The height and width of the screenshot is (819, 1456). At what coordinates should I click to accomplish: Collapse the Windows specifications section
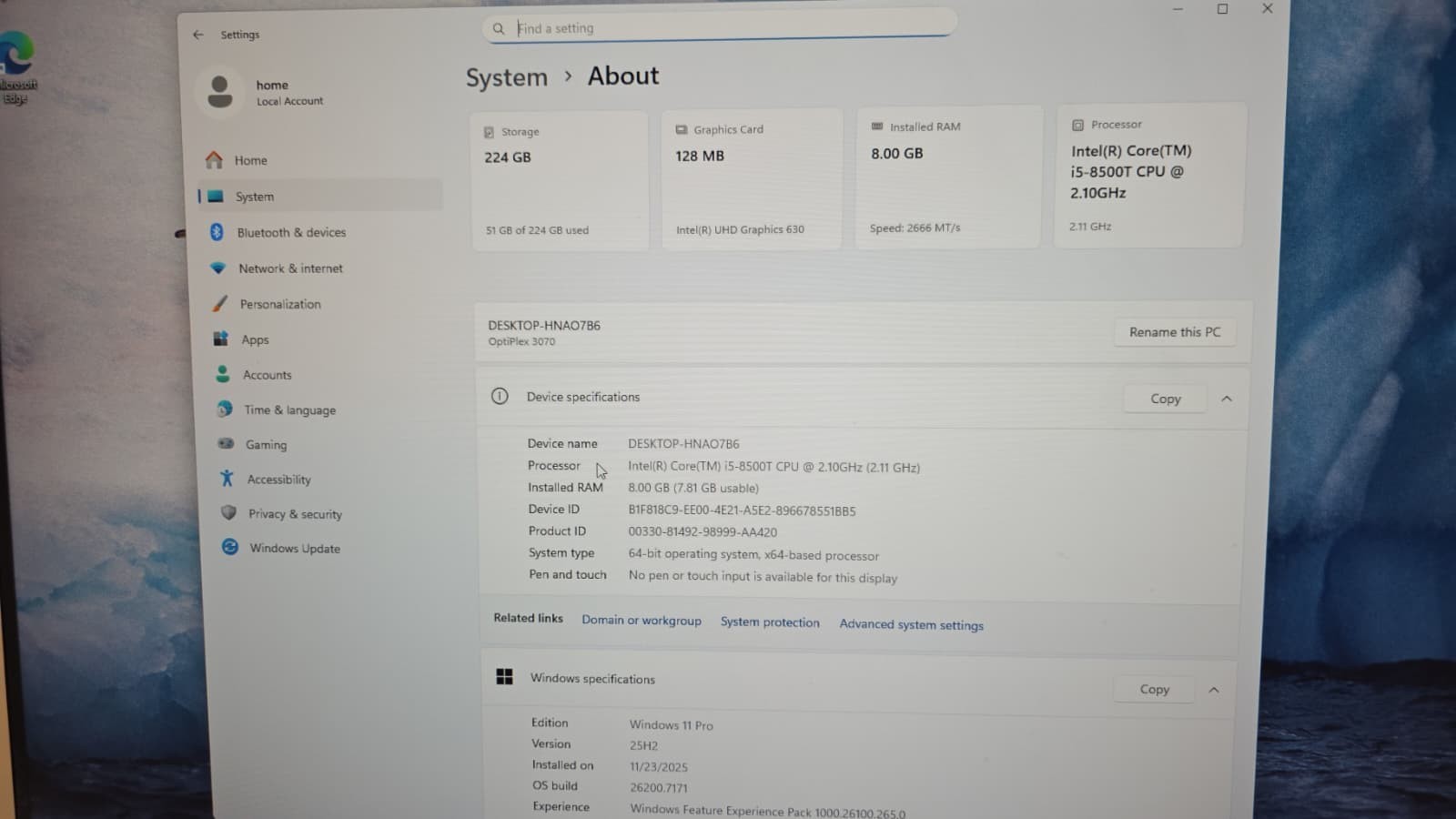point(1214,690)
